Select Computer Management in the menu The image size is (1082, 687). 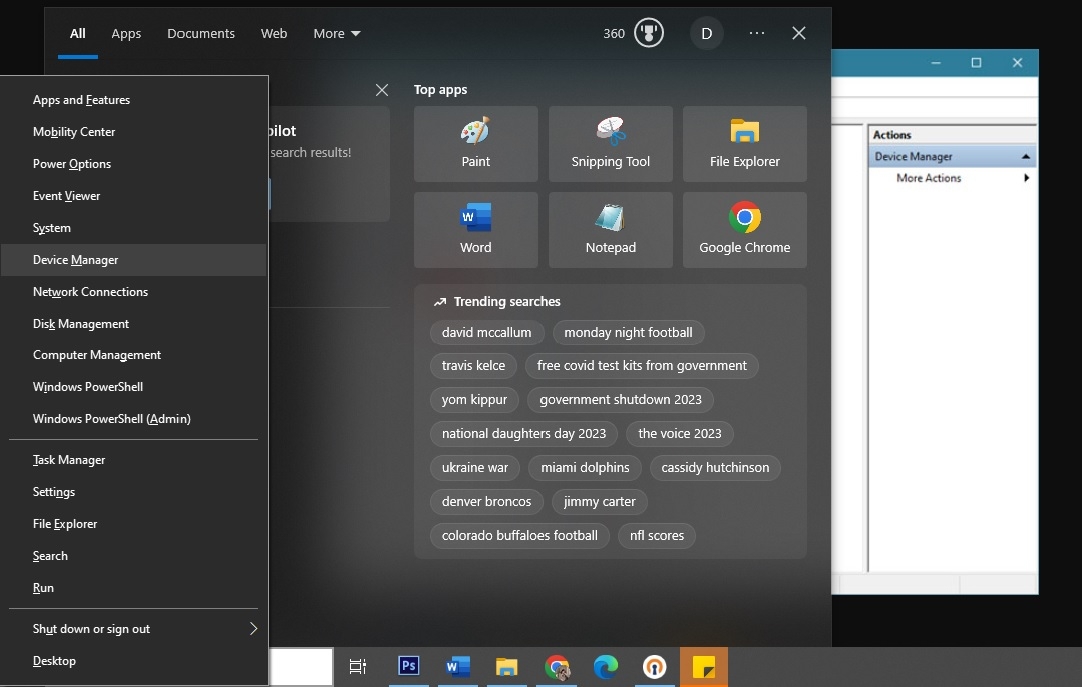134,355
